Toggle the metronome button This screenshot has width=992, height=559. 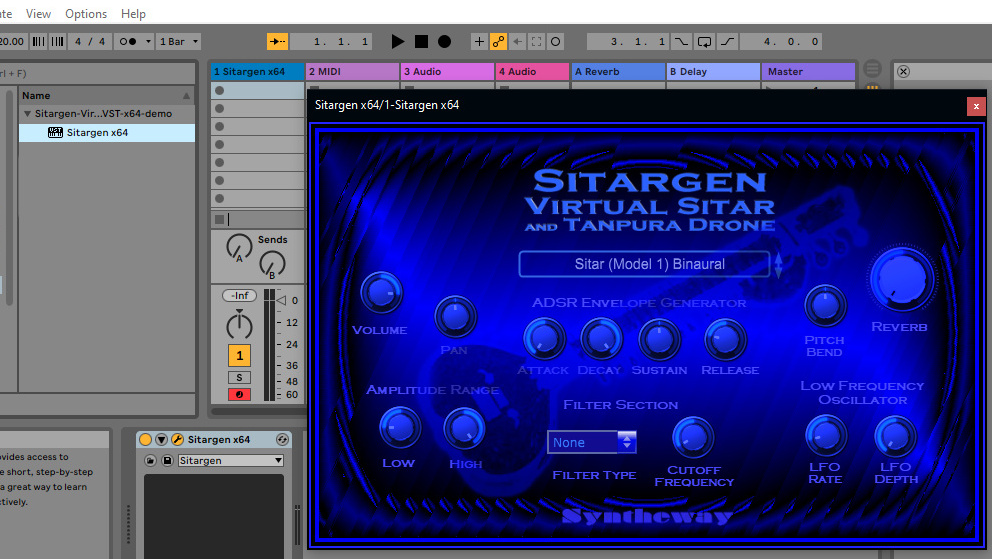[128, 42]
